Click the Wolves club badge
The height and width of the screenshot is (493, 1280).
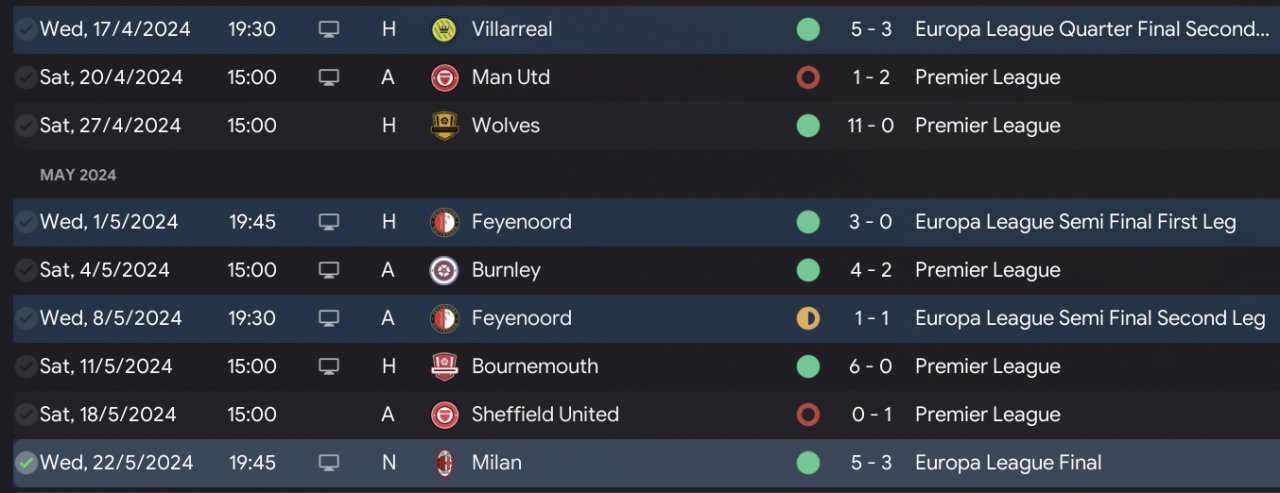point(444,126)
